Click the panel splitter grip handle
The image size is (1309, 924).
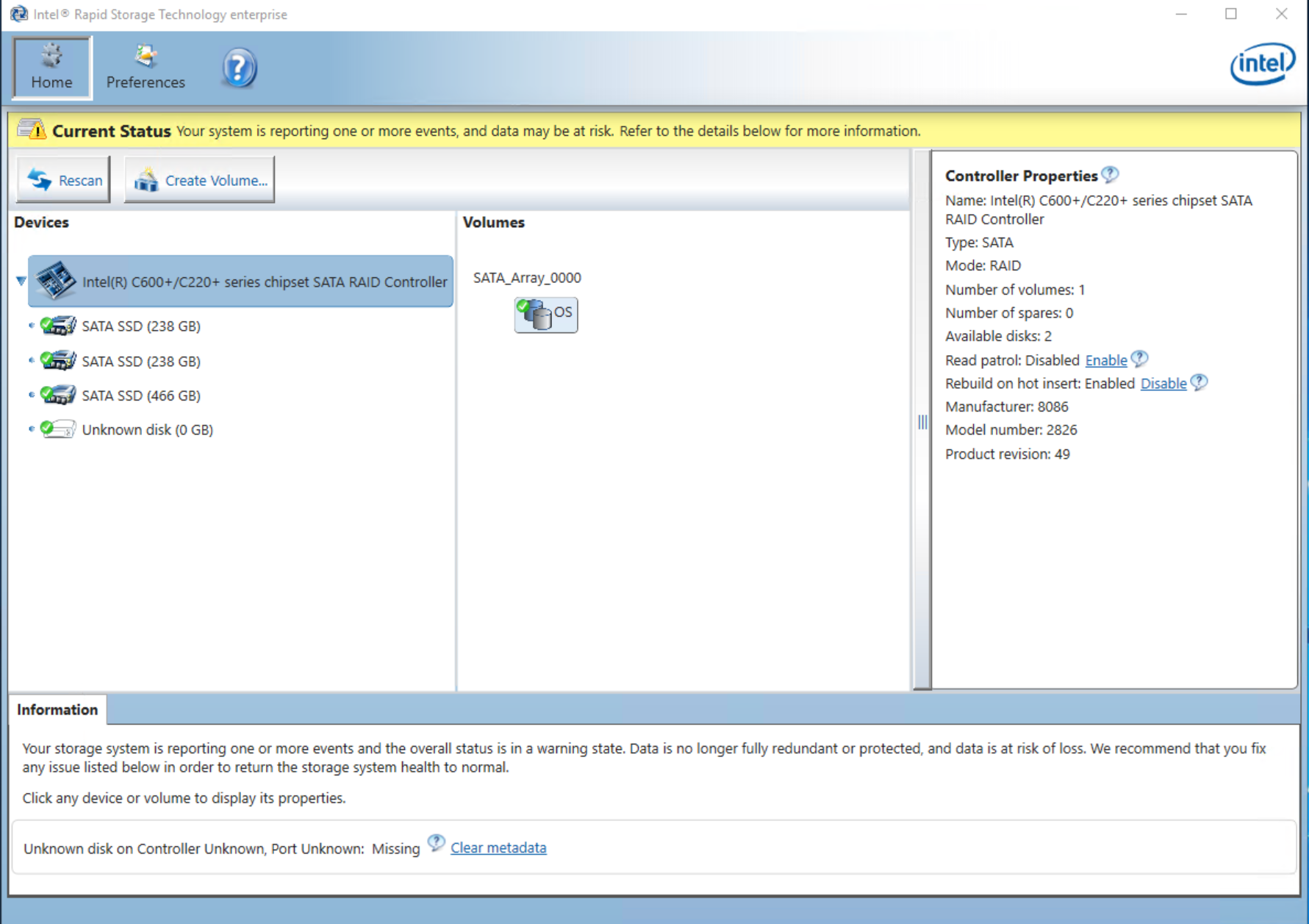922,422
